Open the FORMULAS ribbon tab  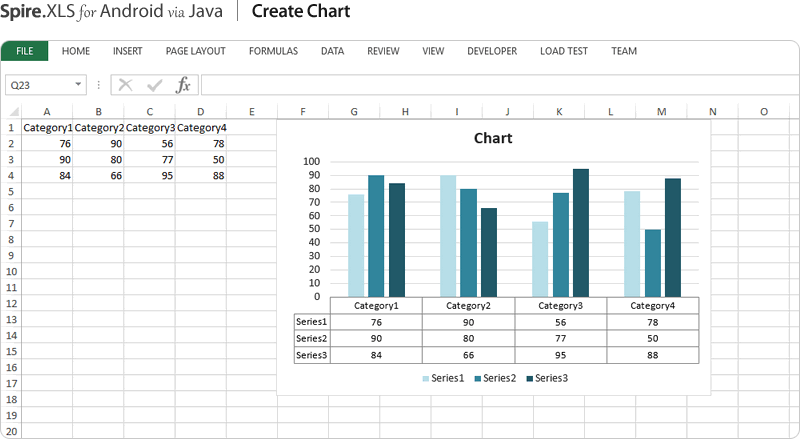pyautogui.click(x=273, y=51)
